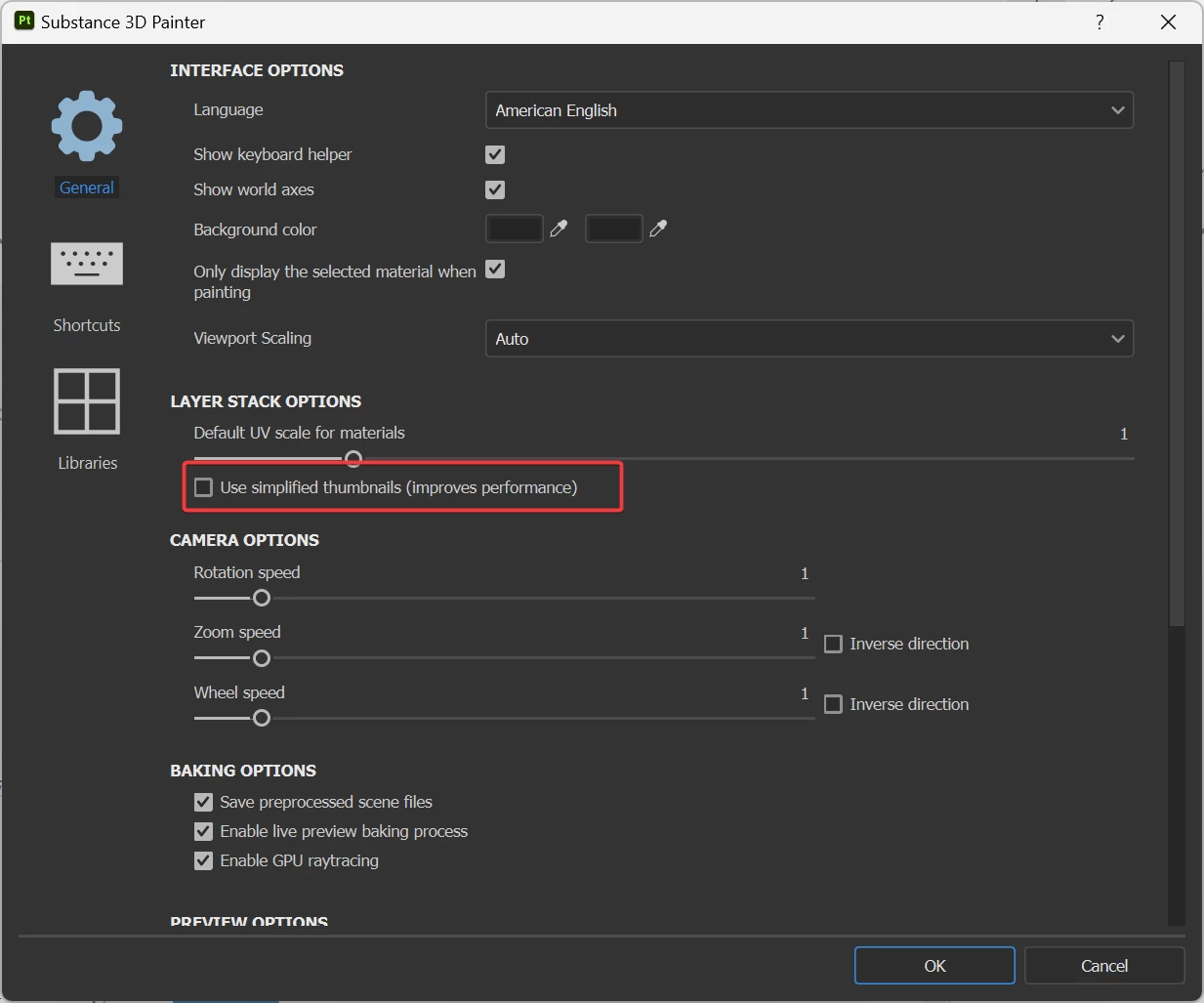Image resolution: width=1204 pixels, height=1003 pixels.
Task: Open the Viewport Scaling dropdown
Action: click(x=810, y=339)
